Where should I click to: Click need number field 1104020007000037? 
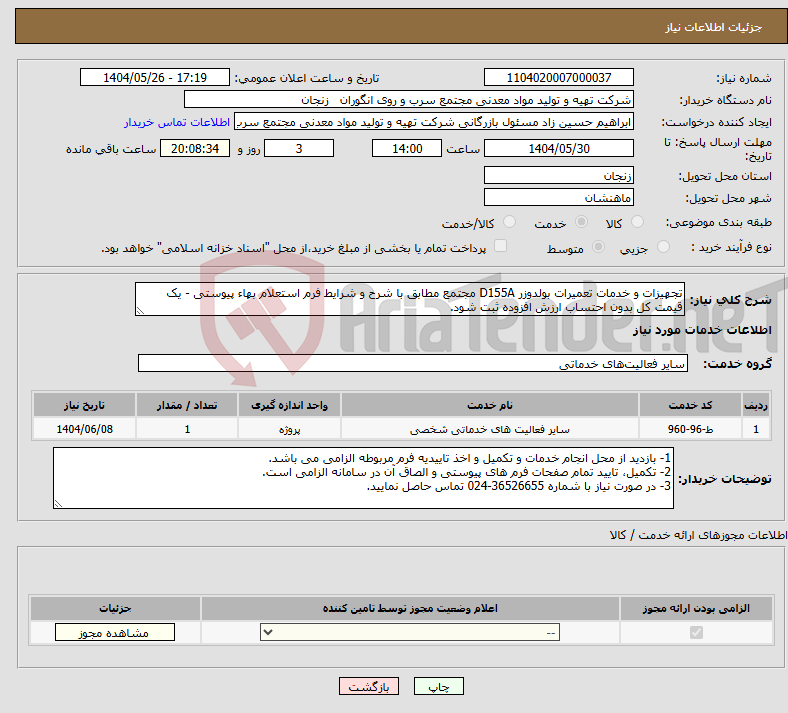coord(558,77)
